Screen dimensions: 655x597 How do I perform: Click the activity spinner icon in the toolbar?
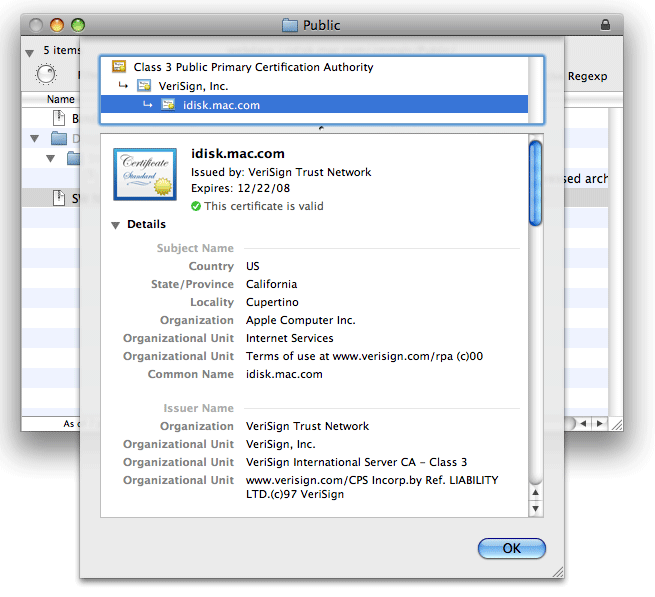(46, 74)
